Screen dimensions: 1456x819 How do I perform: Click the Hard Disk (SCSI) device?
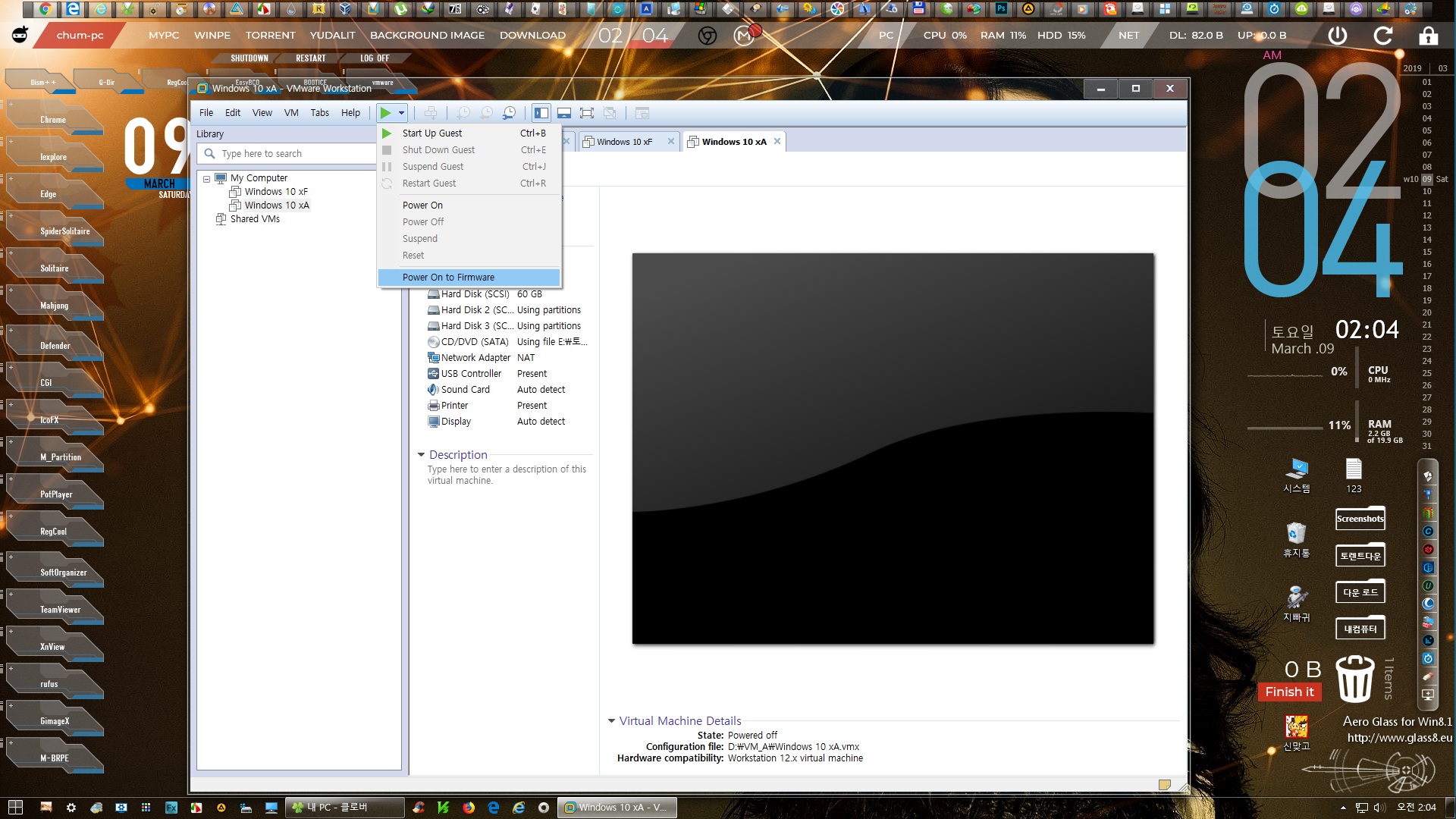pos(475,294)
